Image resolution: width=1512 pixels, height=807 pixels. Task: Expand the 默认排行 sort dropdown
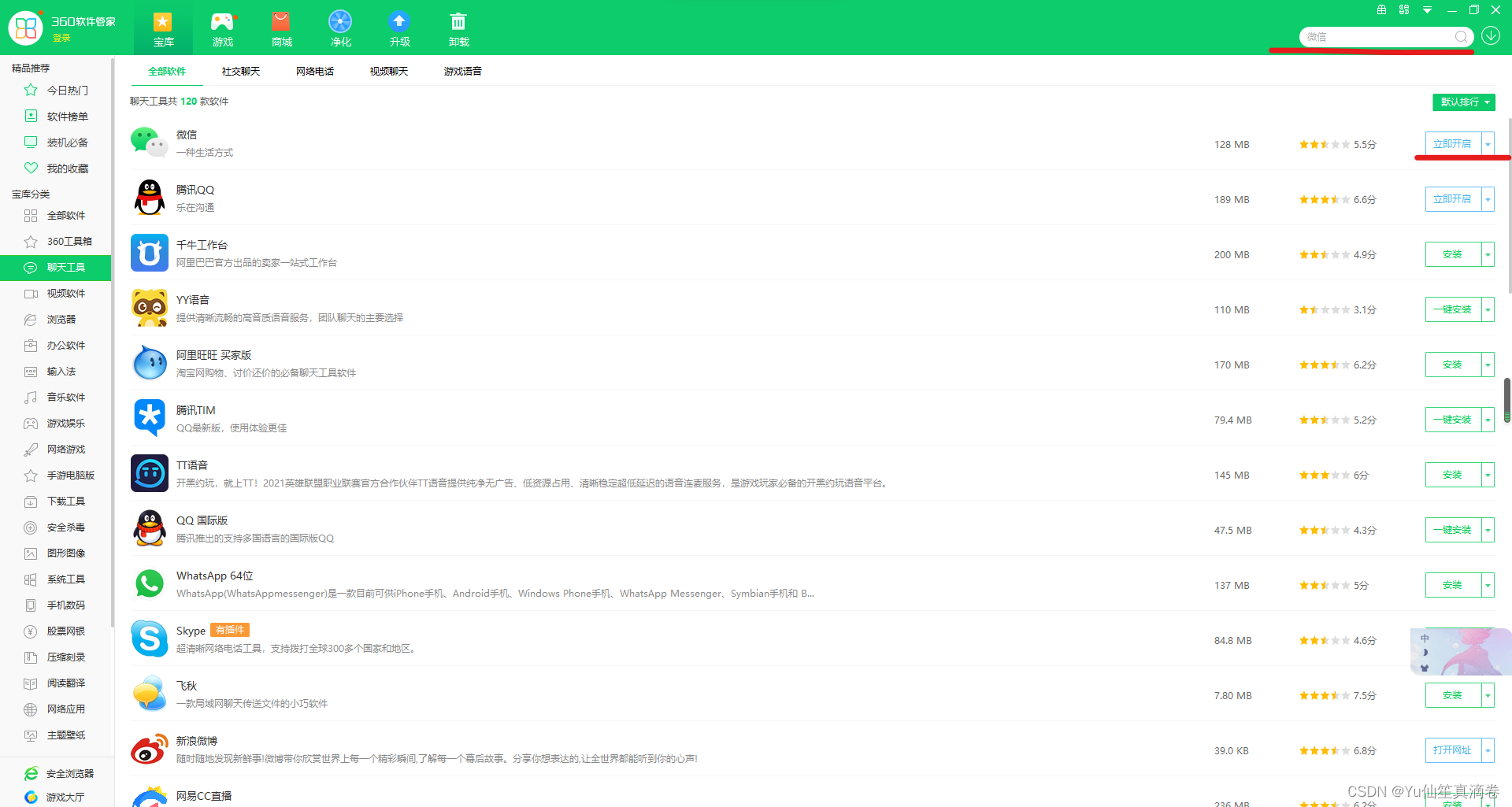coord(1464,102)
